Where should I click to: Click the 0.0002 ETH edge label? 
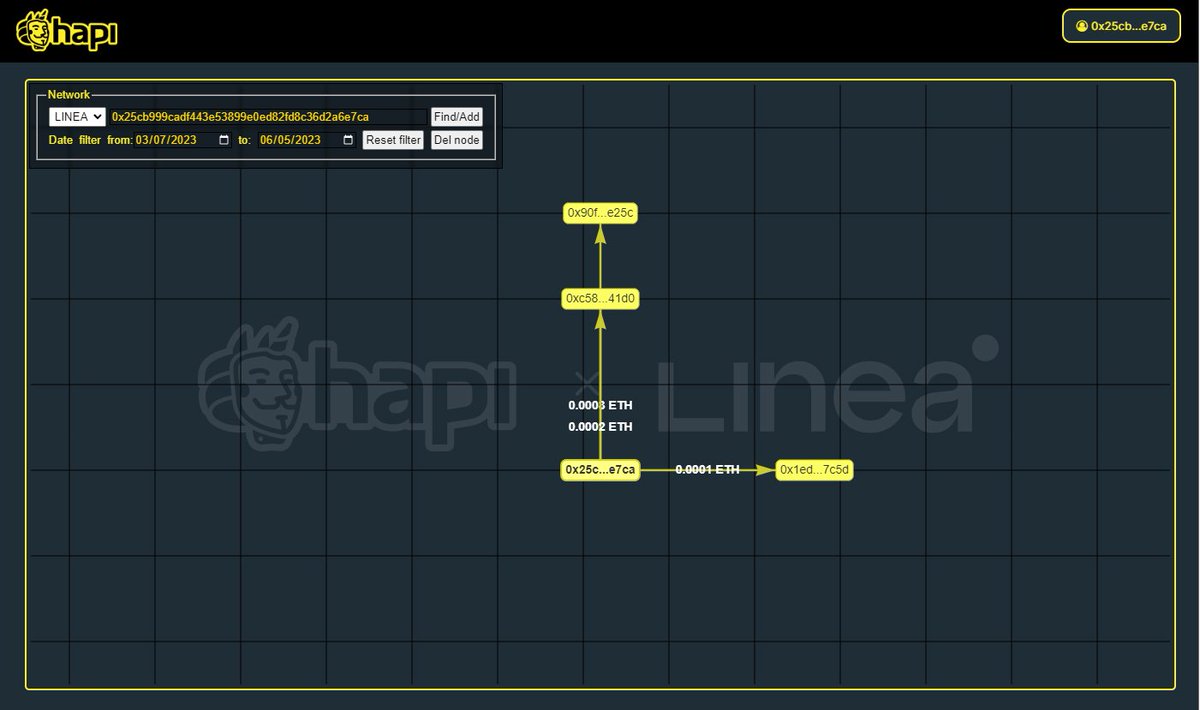pyautogui.click(x=600, y=427)
